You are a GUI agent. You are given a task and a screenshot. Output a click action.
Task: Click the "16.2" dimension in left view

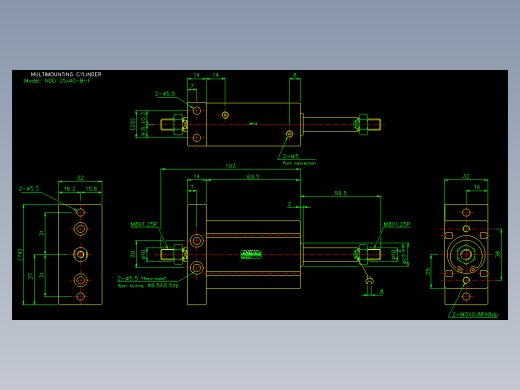pyautogui.click(x=69, y=189)
